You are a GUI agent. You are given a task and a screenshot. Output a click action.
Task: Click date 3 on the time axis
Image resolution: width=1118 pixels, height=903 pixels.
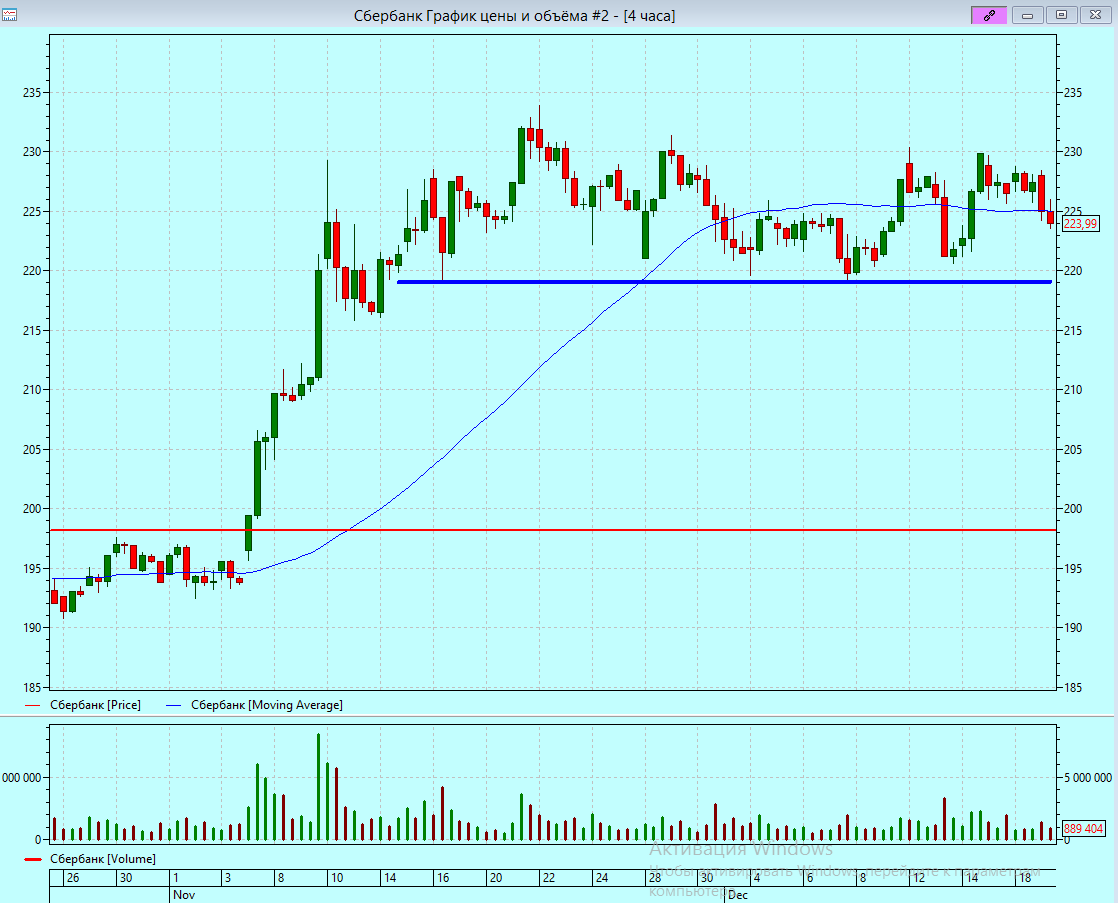click(x=227, y=877)
